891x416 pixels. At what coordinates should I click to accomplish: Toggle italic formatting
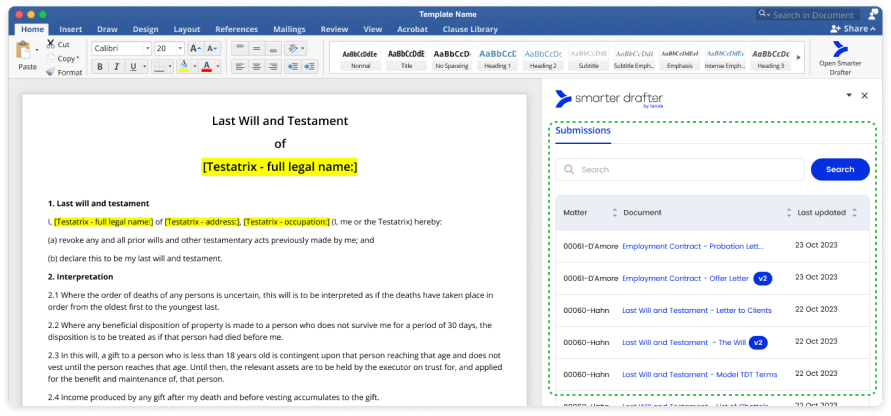click(x=119, y=67)
